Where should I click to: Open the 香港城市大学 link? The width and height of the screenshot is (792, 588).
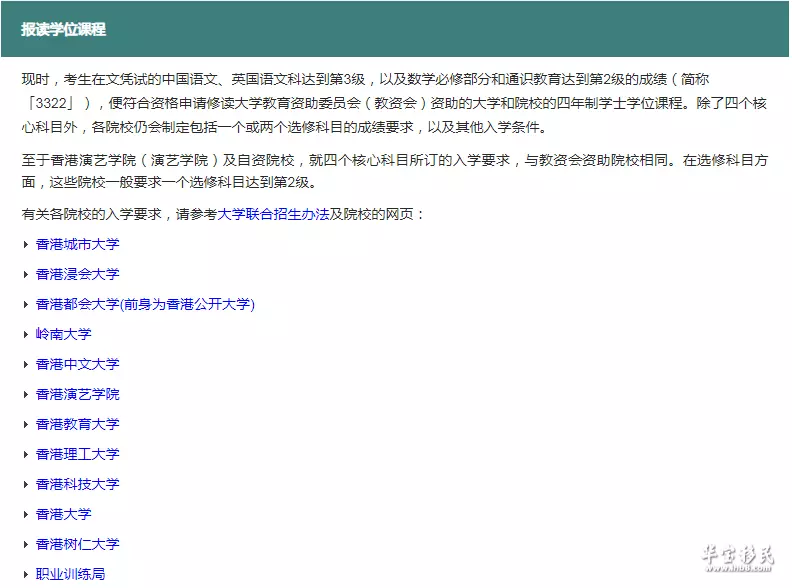click(77, 244)
